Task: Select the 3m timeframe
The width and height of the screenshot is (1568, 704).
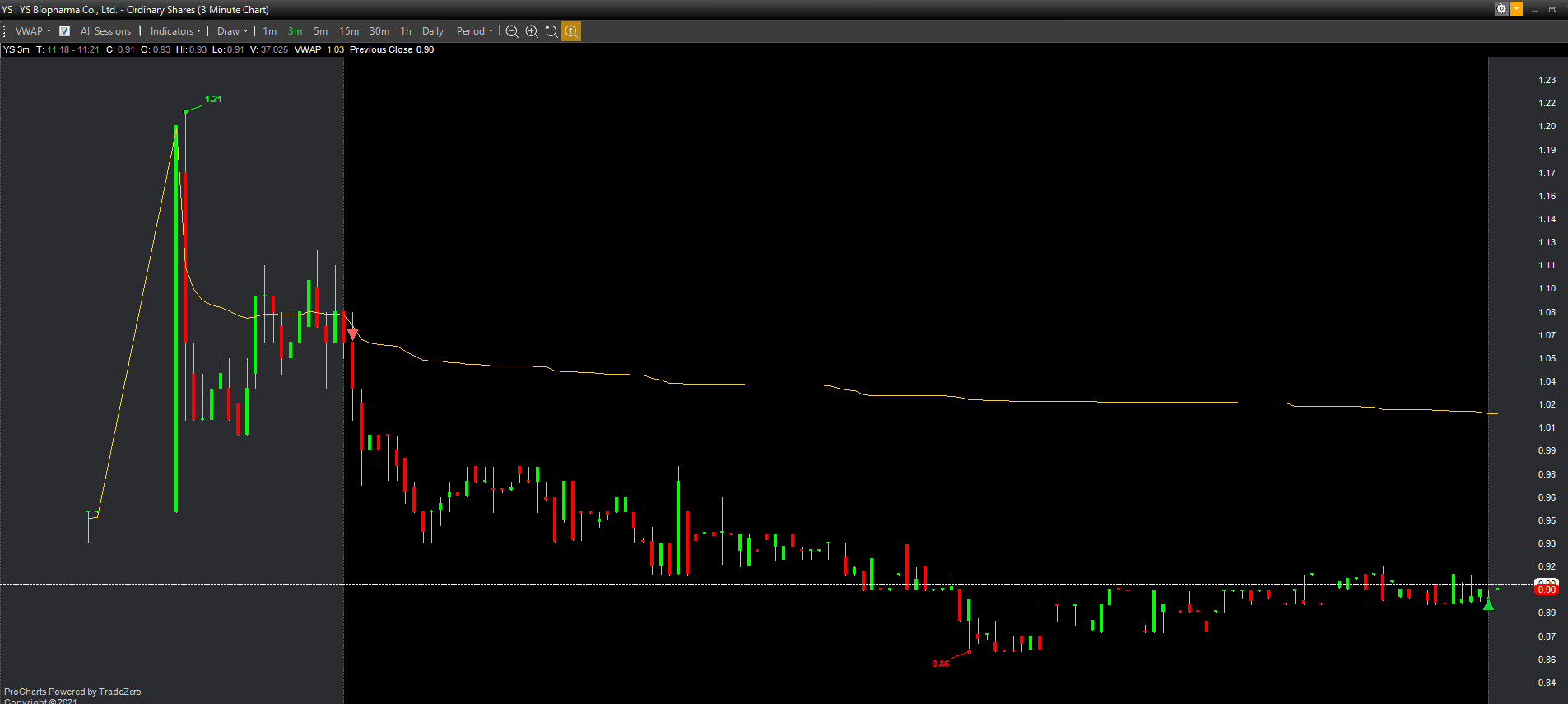Action: 295,31
